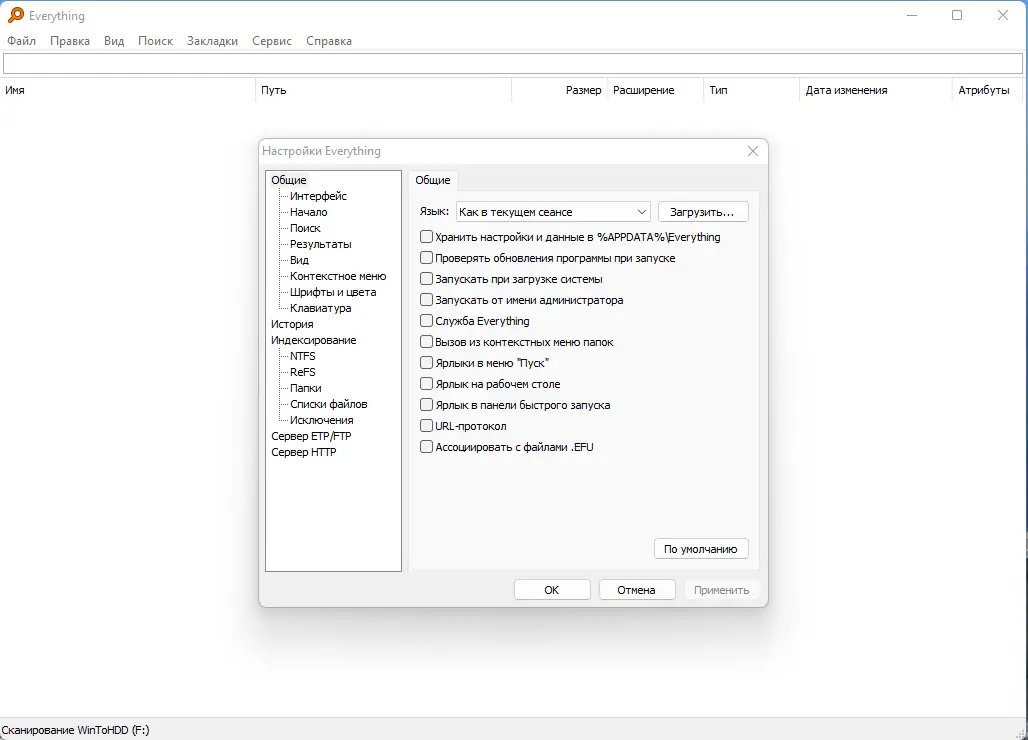
Task: Minimize the Everything main window
Action: (x=911, y=15)
